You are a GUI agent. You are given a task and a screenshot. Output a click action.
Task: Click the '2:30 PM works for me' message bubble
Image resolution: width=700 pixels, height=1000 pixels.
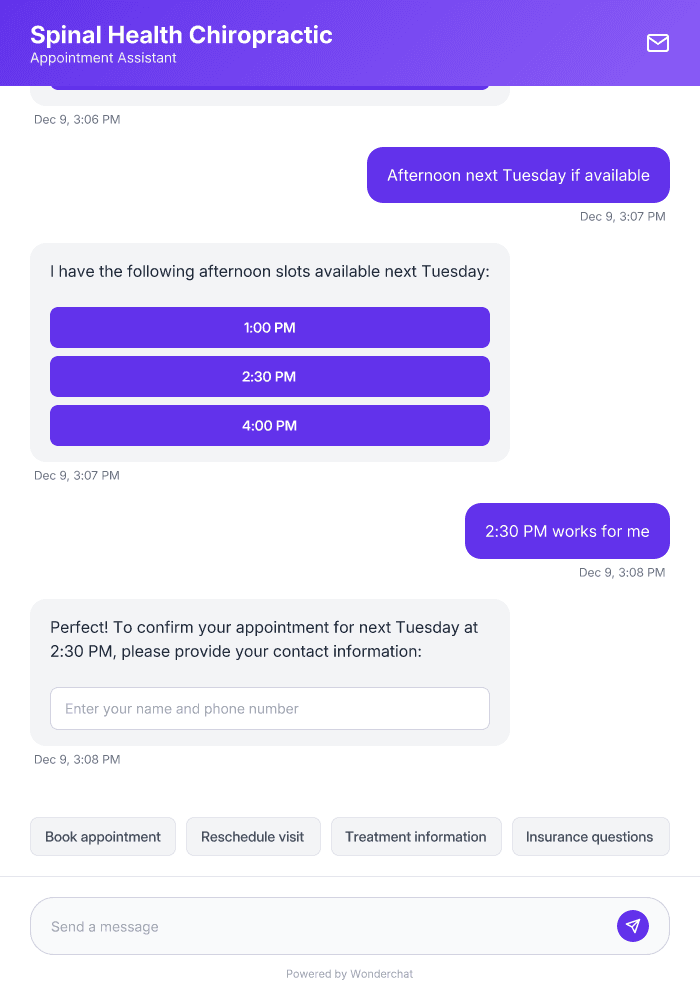(567, 531)
